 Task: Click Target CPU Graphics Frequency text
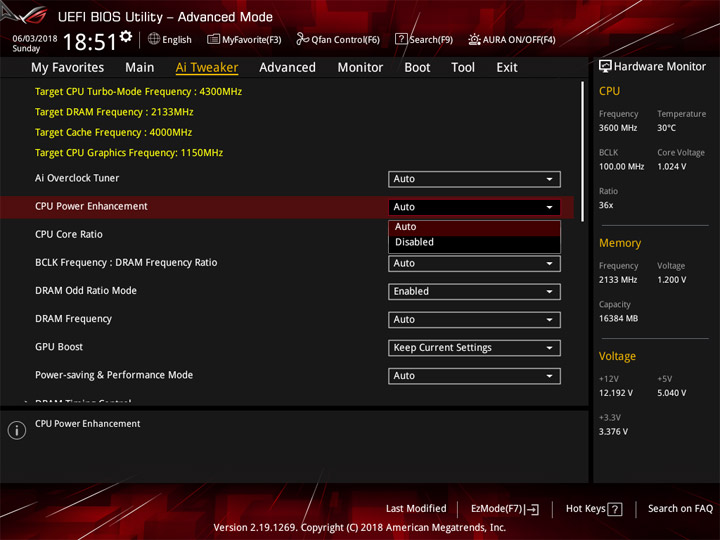[x=129, y=153]
